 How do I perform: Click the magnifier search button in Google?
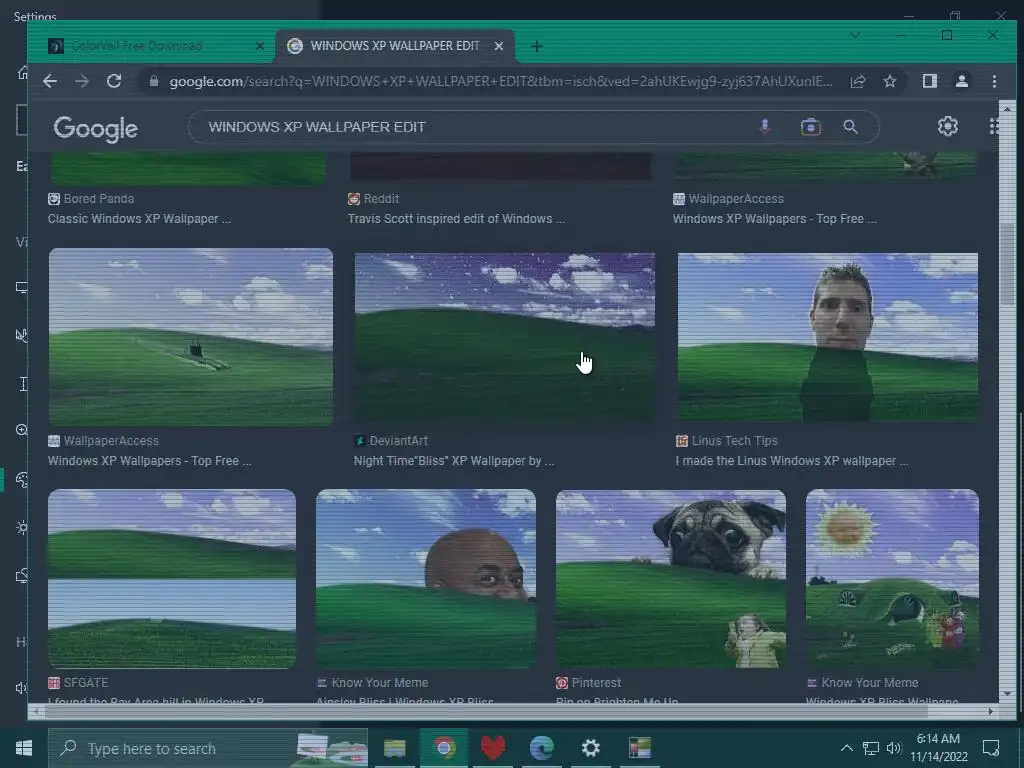850,127
